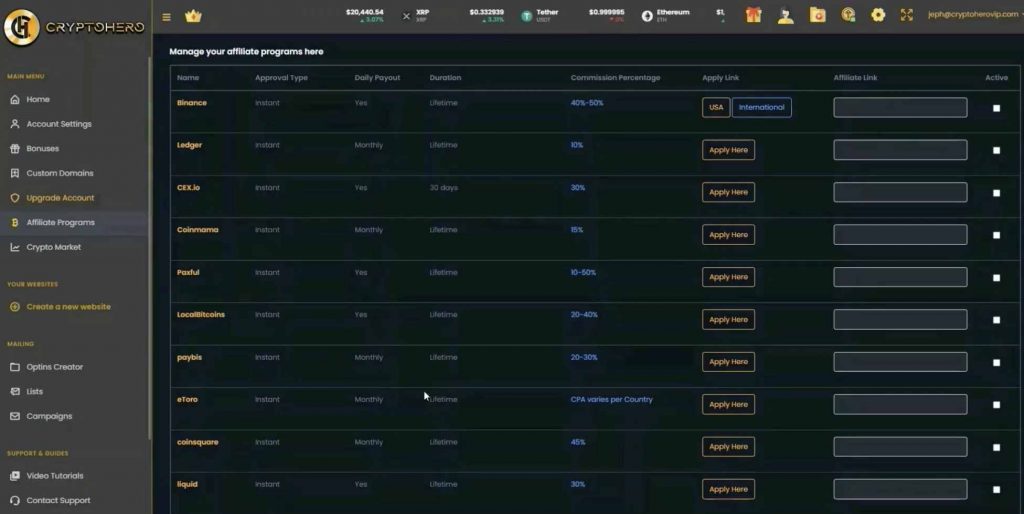Click Apply Here for CEX.io
Viewport: 1024px width, 514px height.
click(x=728, y=192)
